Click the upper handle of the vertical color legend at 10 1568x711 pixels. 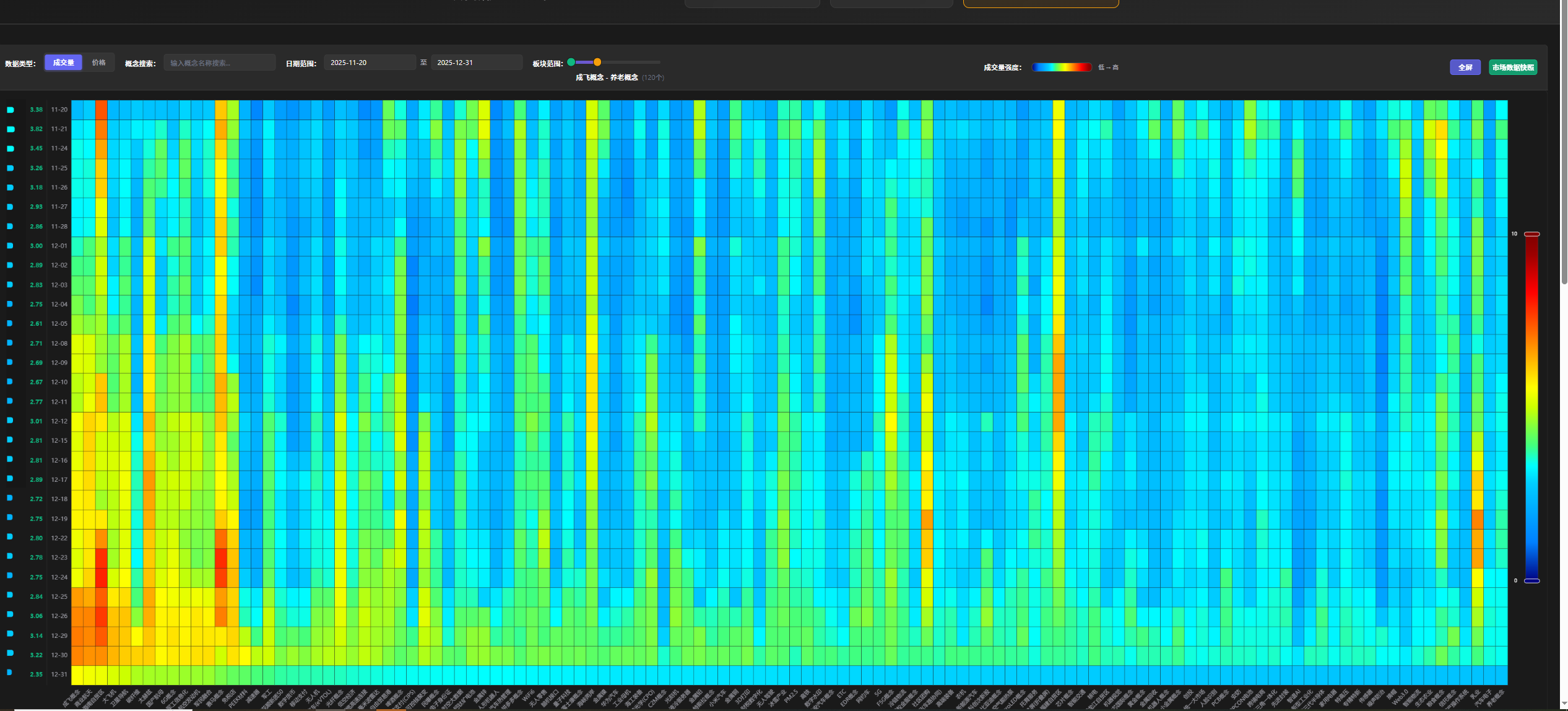pyautogui.click(x=1531, y=234)
